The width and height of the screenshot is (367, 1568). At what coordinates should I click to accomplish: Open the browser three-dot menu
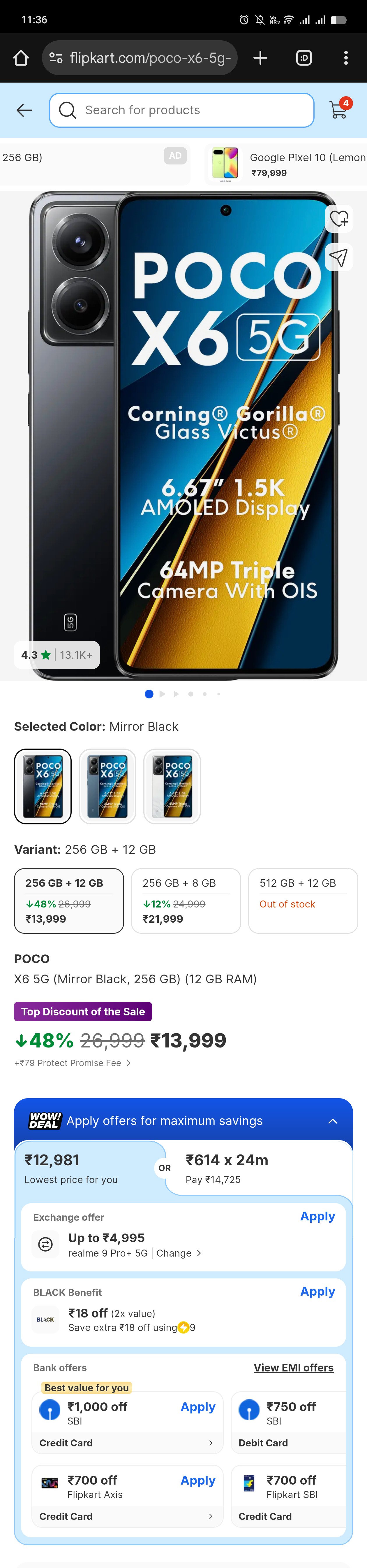tap(346, 58)
